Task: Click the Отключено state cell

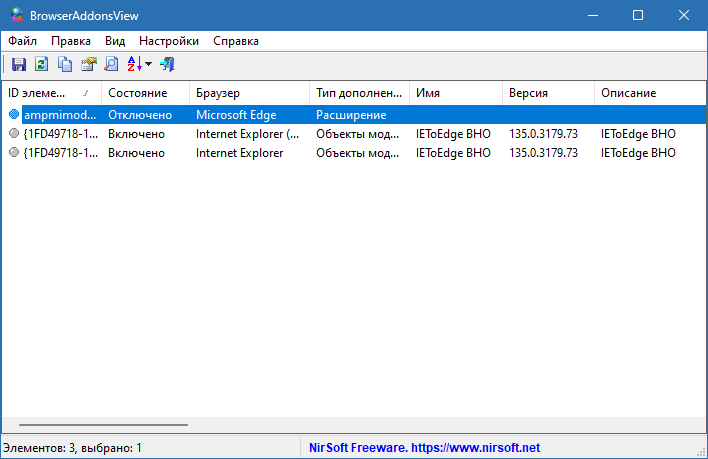Action: point(140,115)
